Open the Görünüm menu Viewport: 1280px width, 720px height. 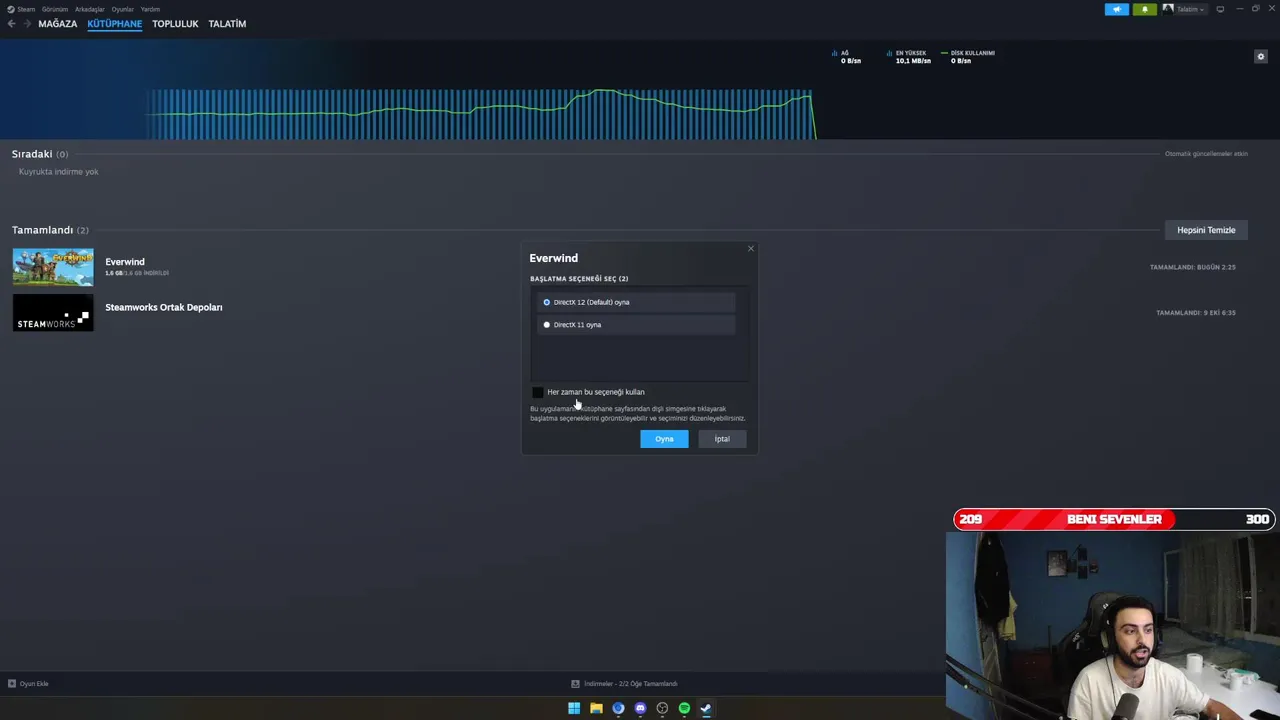click(55, 9)
